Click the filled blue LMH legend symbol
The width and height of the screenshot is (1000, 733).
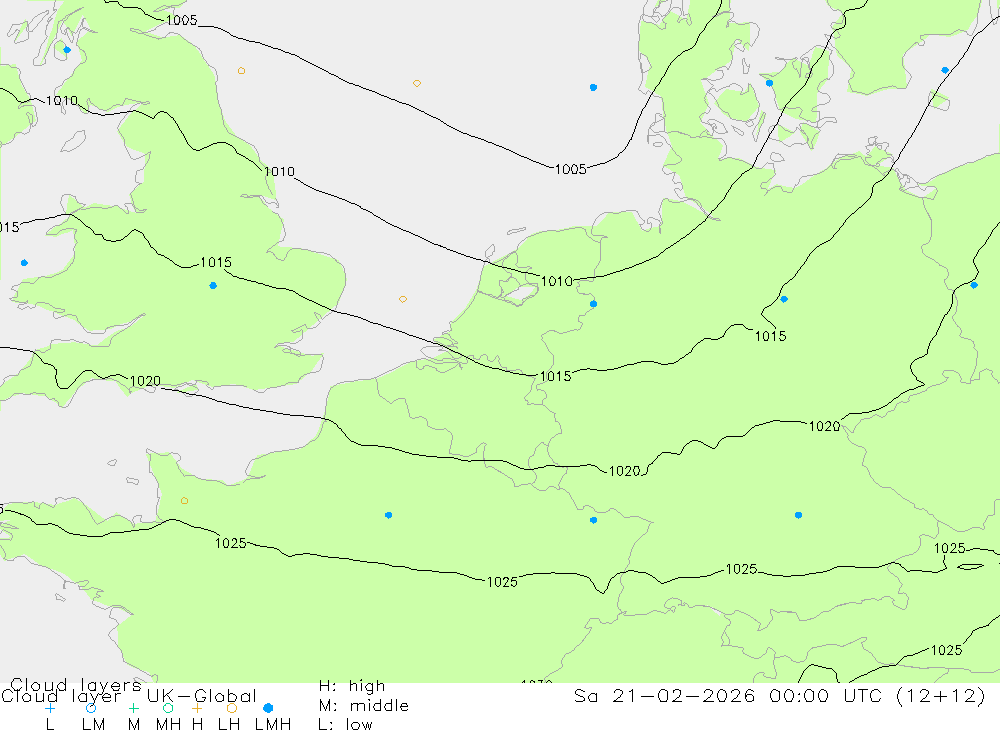pyautogui.click(x=268, y=708)
